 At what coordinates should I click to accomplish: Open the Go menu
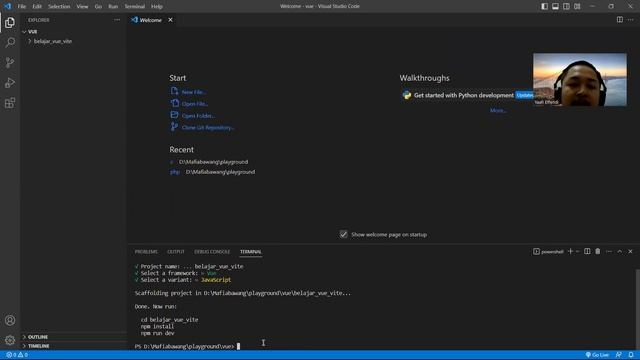[x=98, y=6]
